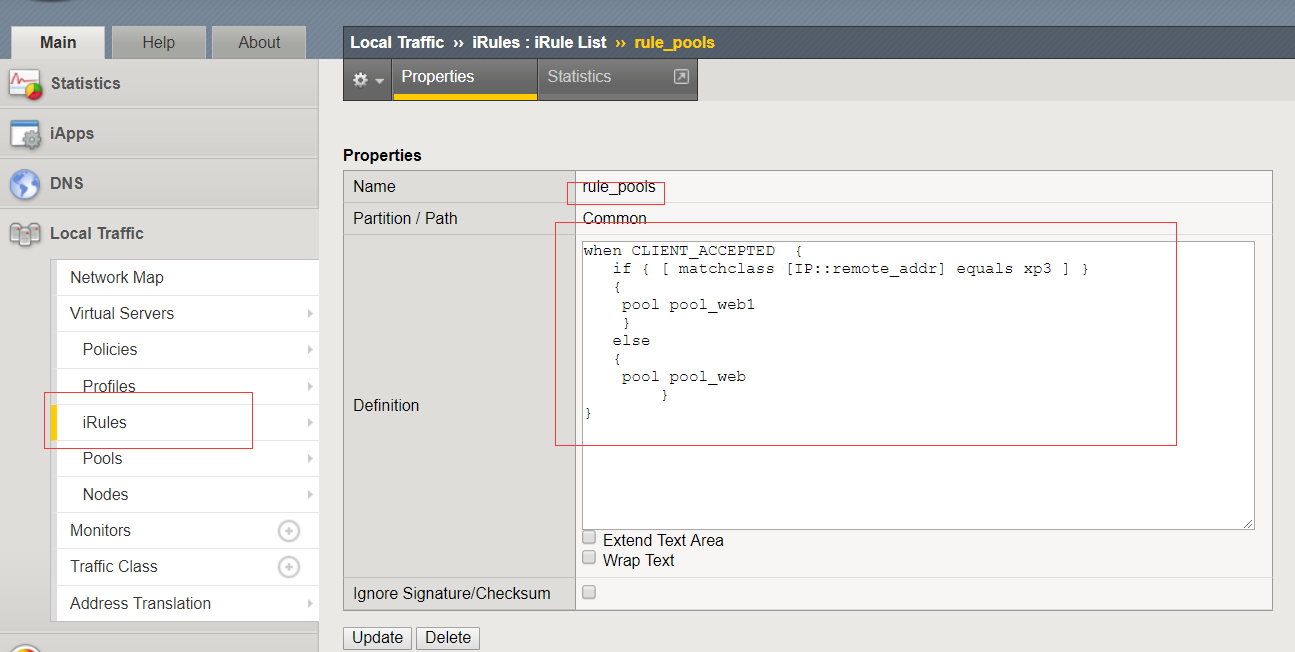
Task: Click the Statistics chart icon in sidebar
Action: (x=25, y=84)
